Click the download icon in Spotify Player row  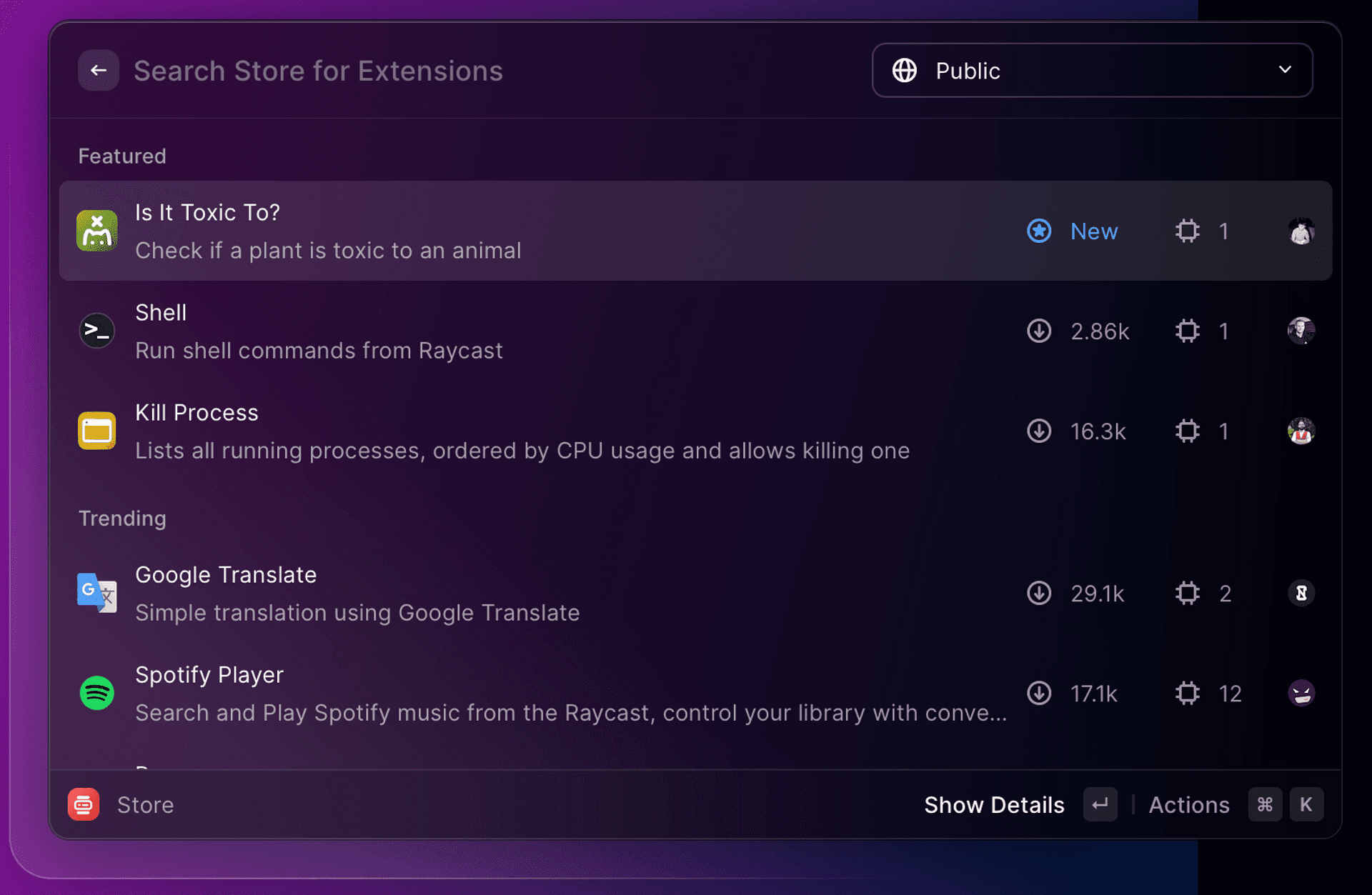point(1039,693)
